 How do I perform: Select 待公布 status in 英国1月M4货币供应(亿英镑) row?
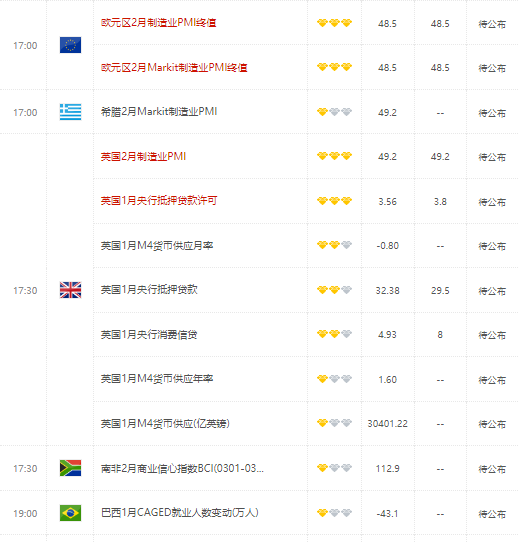pyautogui.click(x=492, y=424)
